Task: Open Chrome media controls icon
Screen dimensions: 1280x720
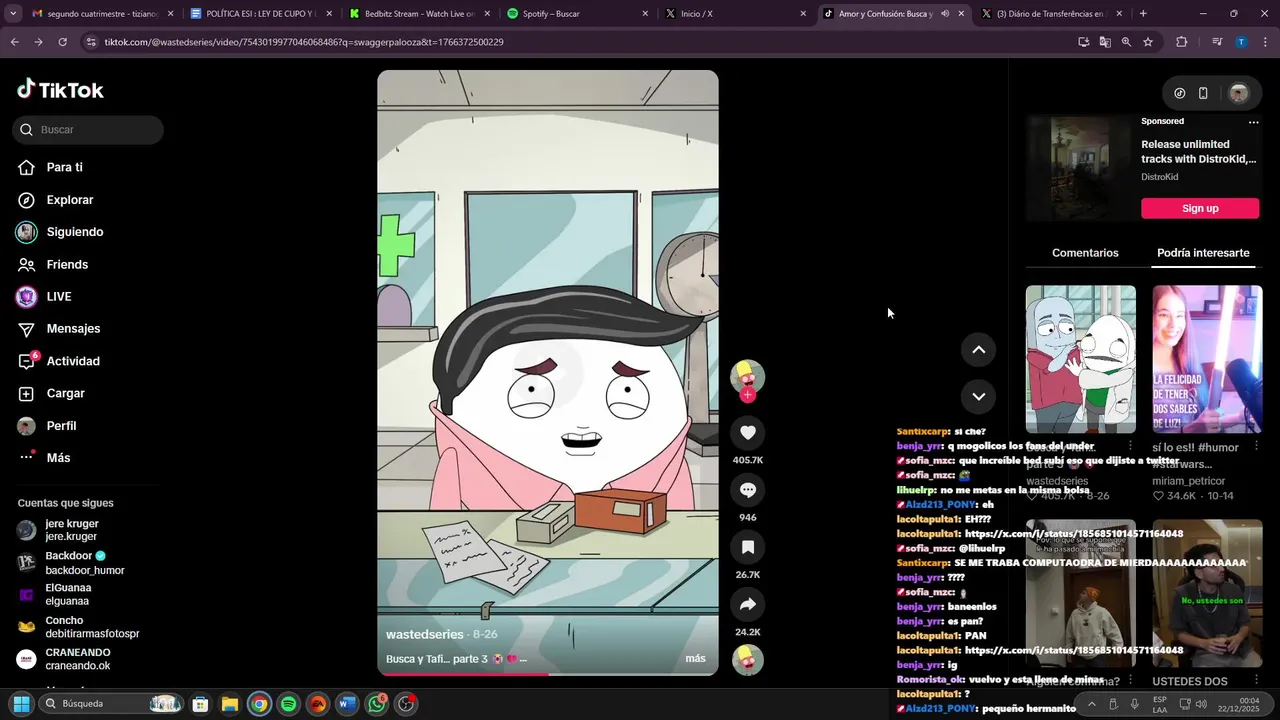Action: (1217, 42)
